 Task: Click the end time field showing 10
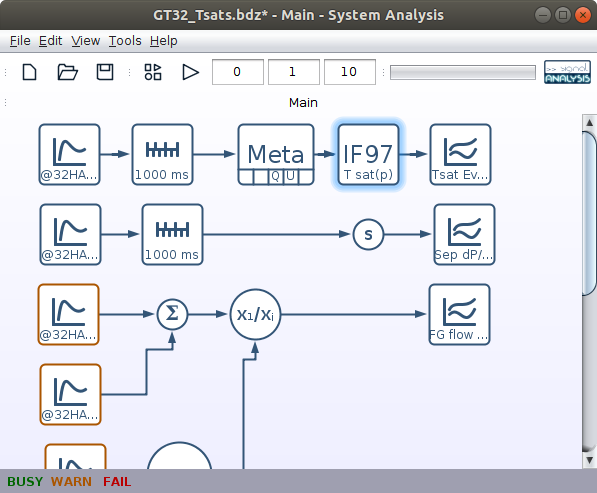[x=350, y=72]
